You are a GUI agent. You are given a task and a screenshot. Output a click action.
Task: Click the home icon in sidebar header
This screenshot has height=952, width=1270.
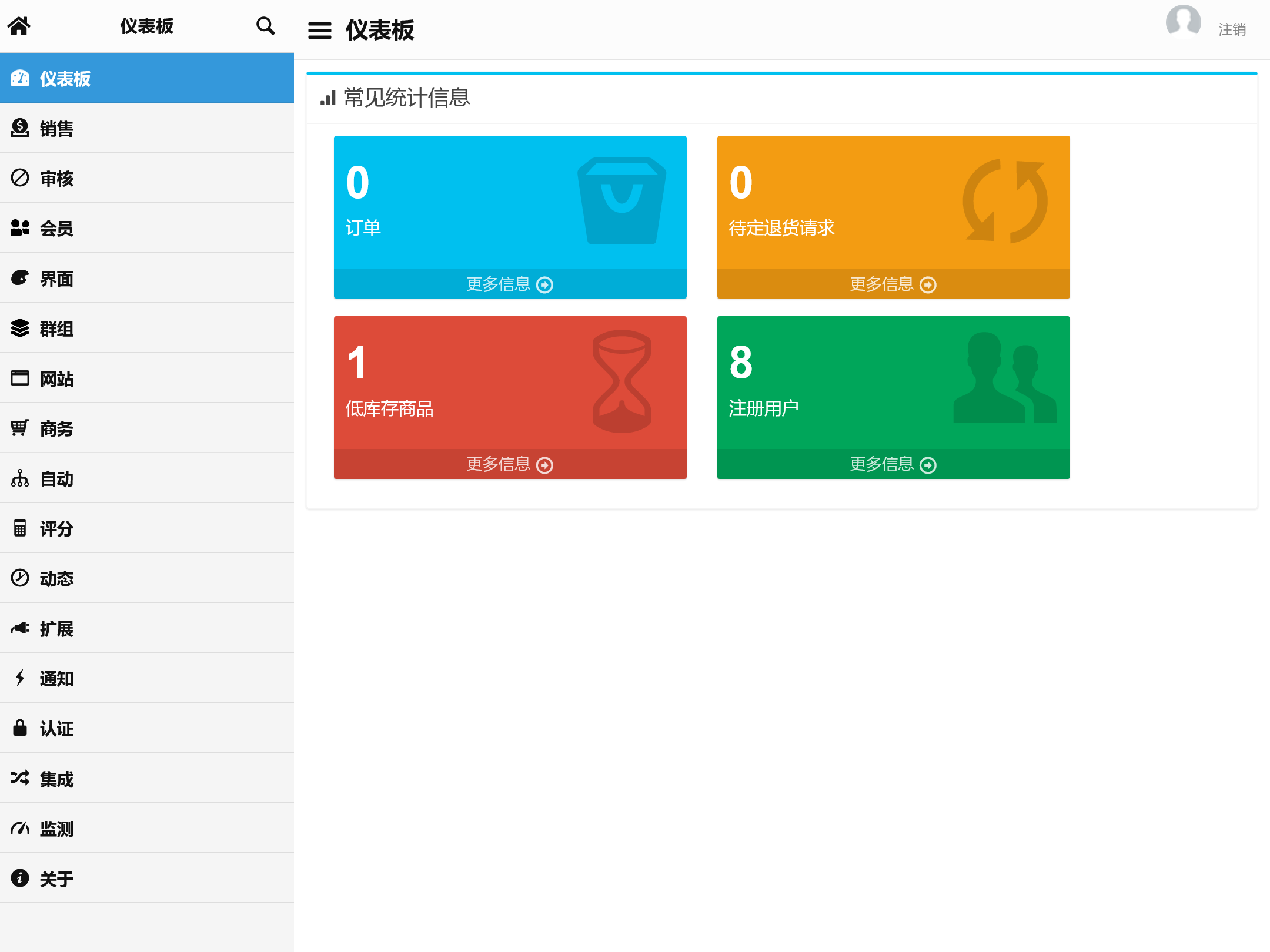point(19,26)
